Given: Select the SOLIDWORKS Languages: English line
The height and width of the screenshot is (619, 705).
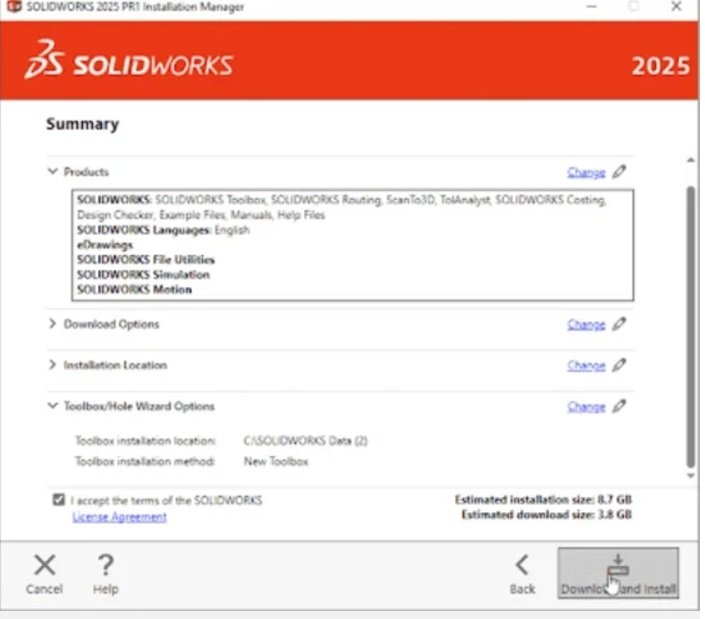Looking at the screenshot, I should click(163, 230).
